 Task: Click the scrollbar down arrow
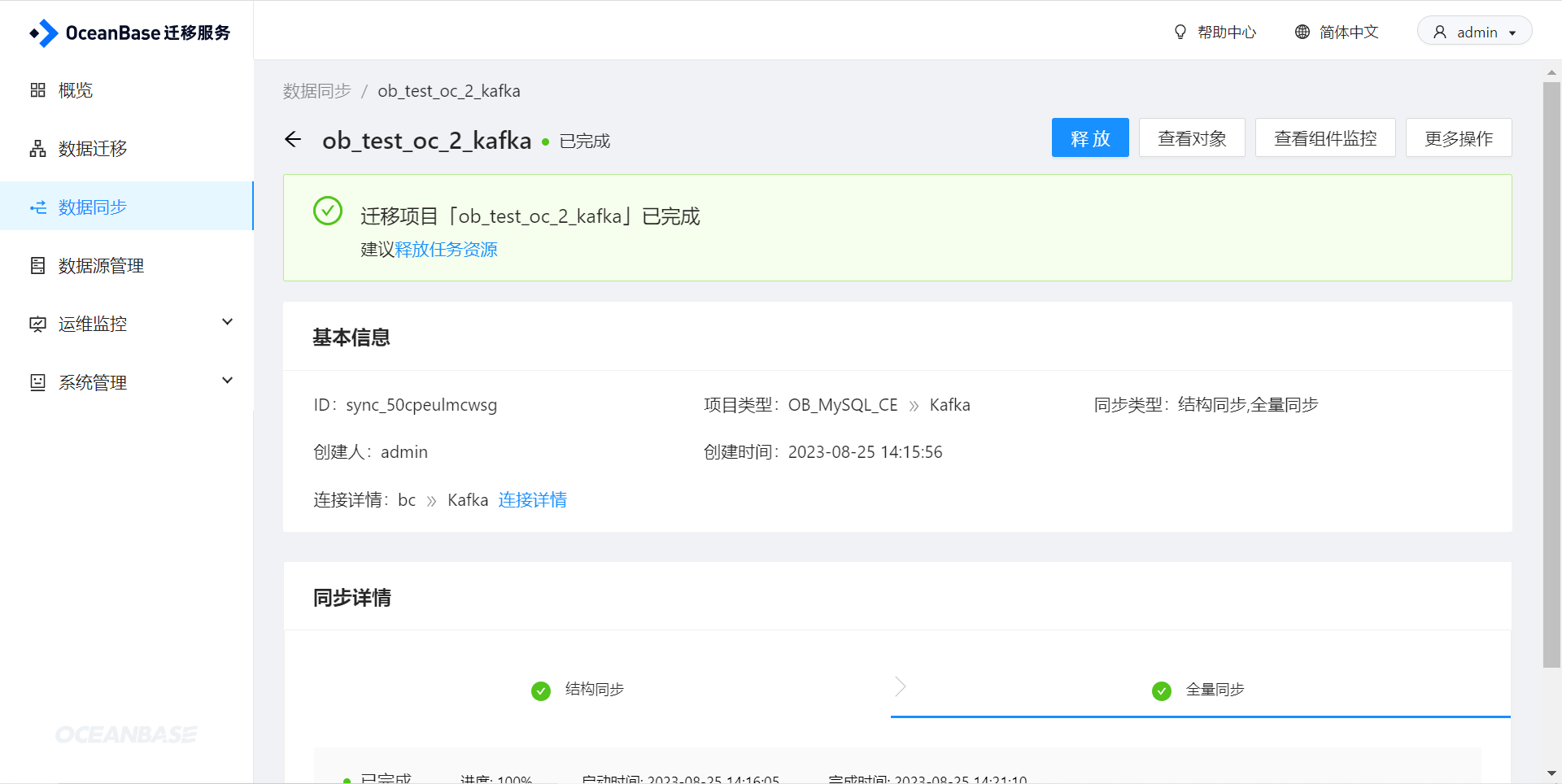(1551, 773)
